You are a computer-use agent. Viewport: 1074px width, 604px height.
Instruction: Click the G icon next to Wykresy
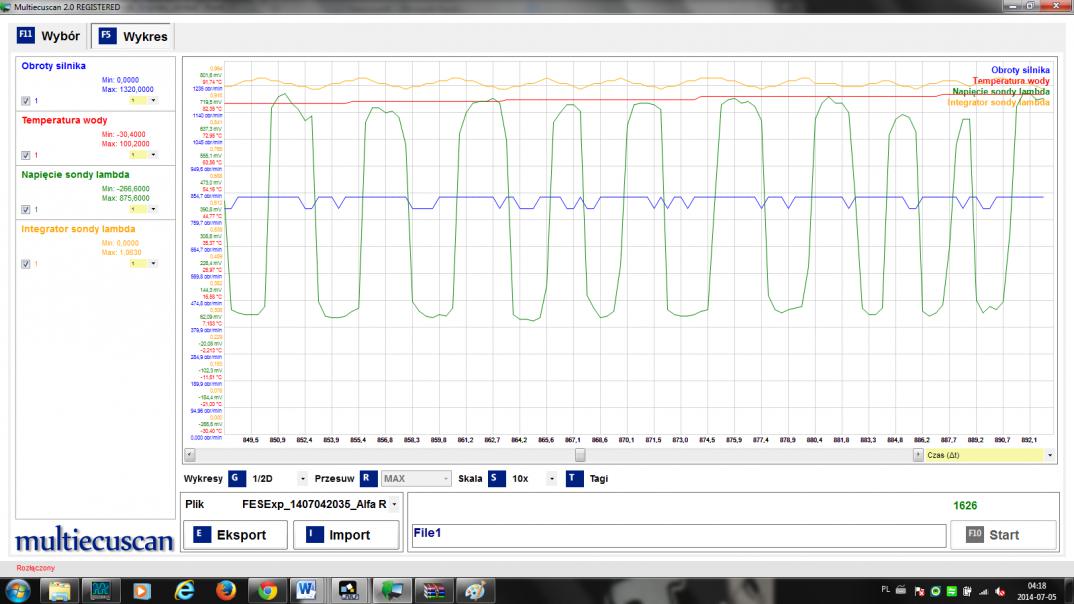point(237,479)
